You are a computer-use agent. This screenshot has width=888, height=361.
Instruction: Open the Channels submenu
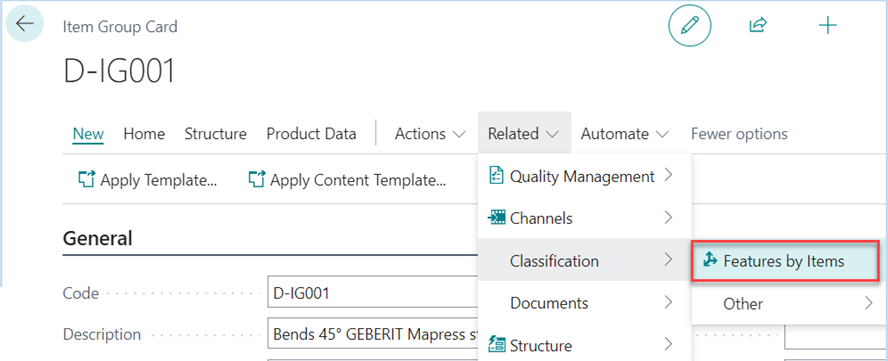click(584, 218)
